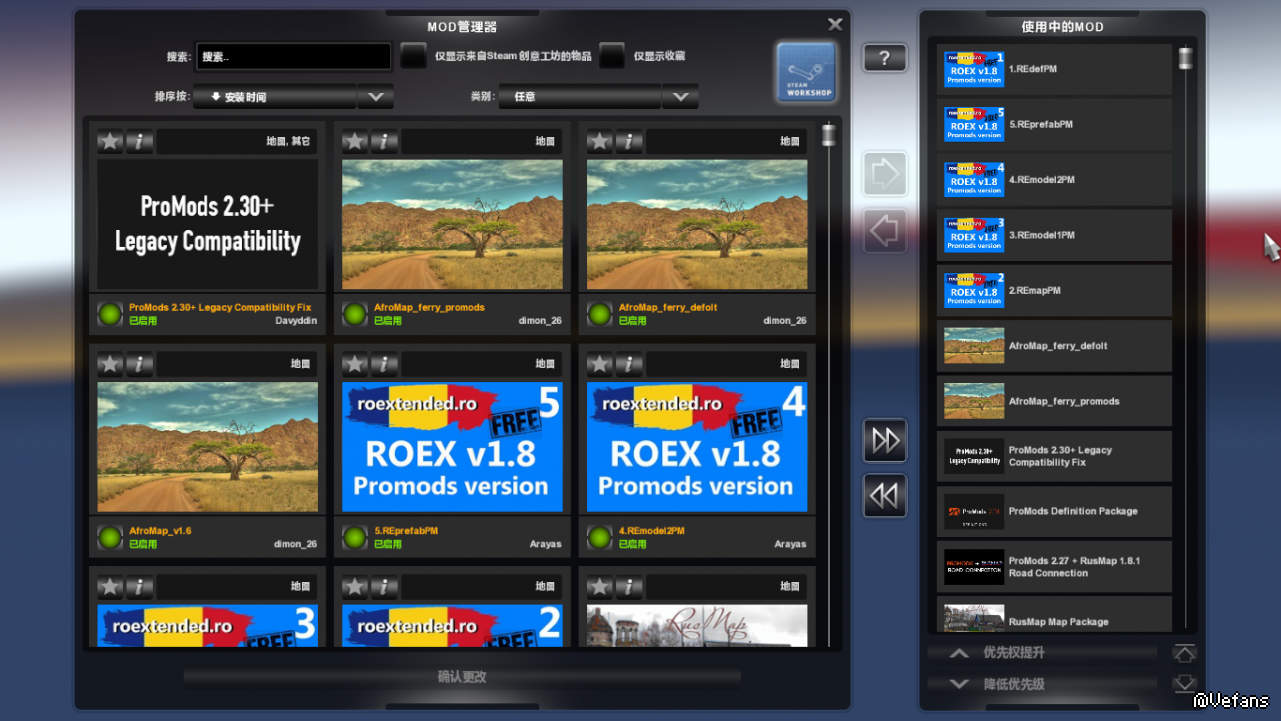1281x721 pixels.
Task: Click the single right arrow move button
Action: (885, 174)
